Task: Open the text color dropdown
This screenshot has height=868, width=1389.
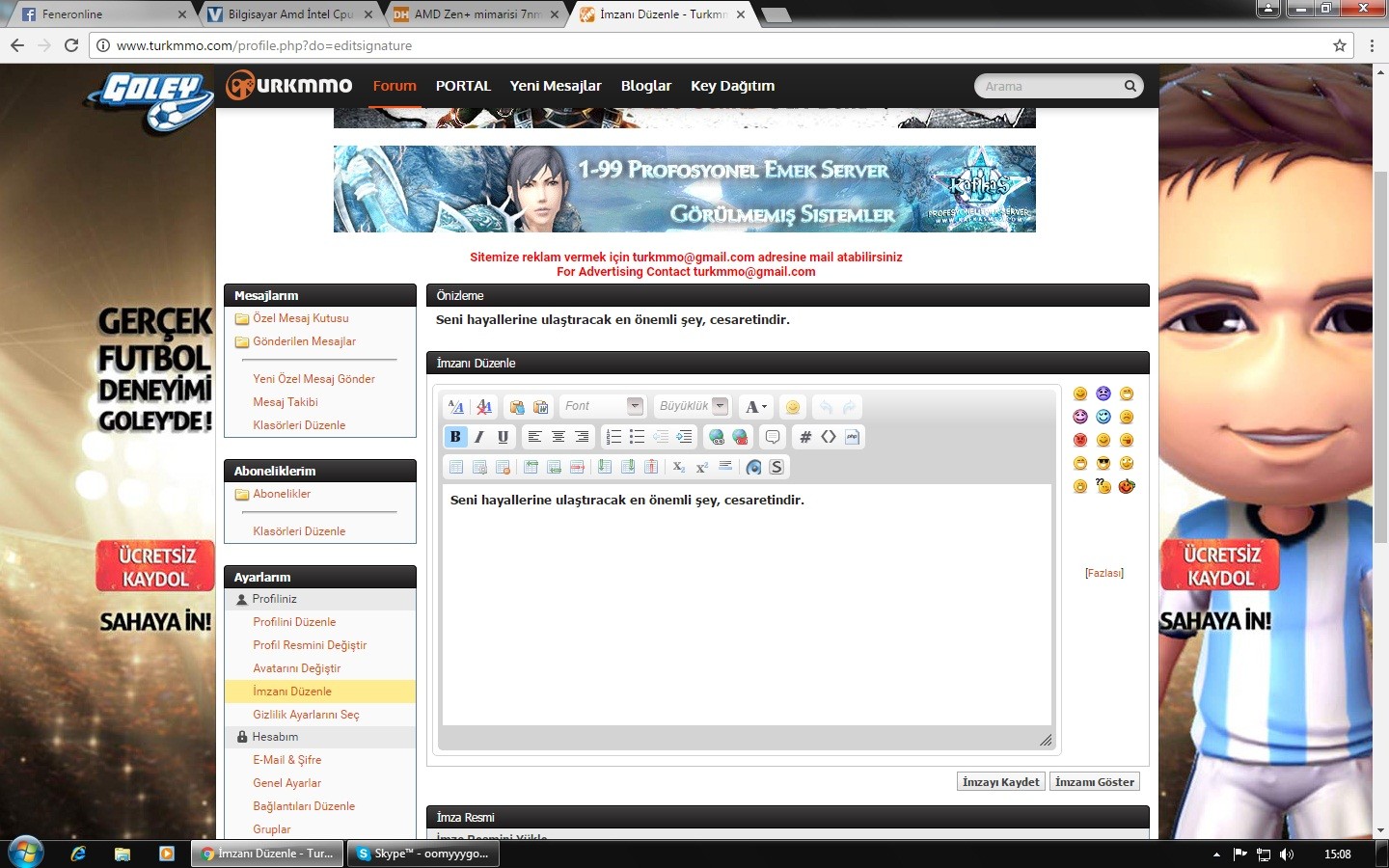Action: tap(756, 407)
